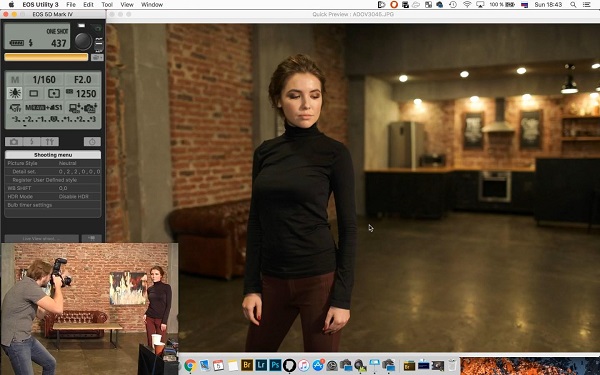Open the View menu
600x375 pixels.
click(x=127, y=5)
